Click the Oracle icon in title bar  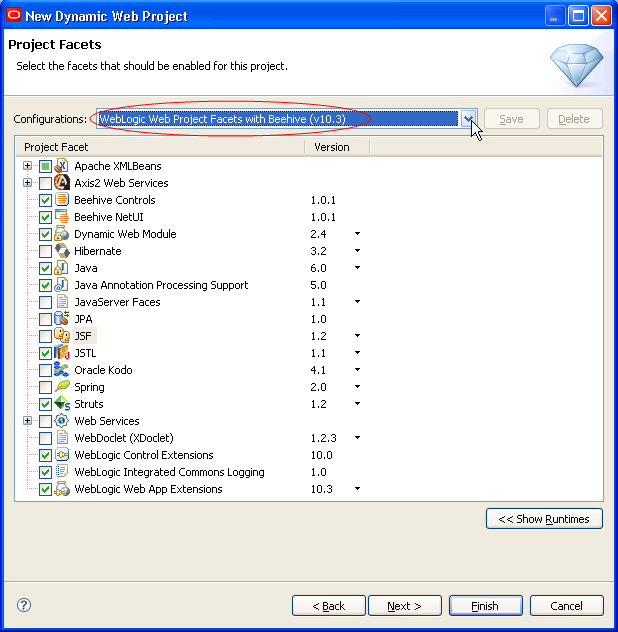click(x=13, y=15)
